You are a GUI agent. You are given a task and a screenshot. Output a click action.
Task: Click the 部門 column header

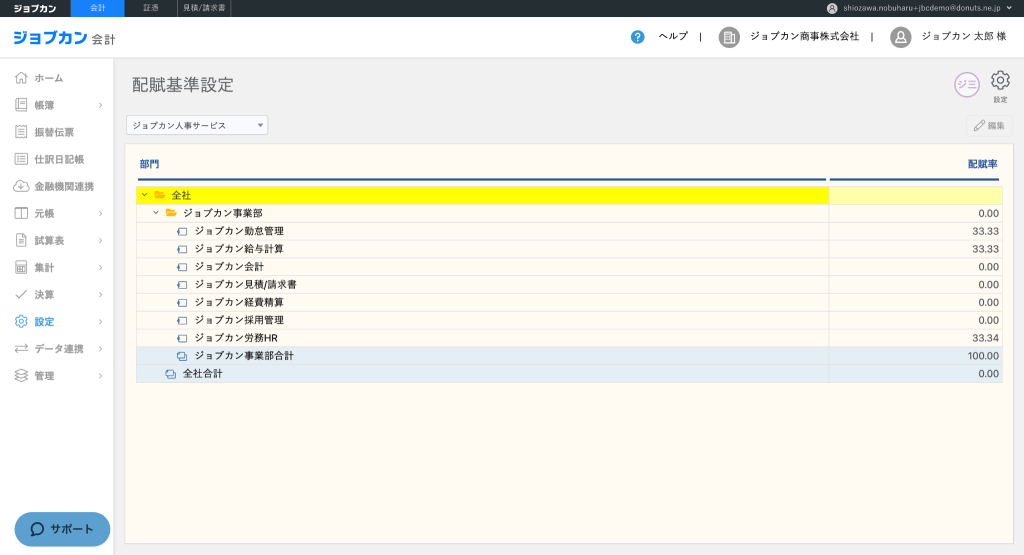point(149,164)
